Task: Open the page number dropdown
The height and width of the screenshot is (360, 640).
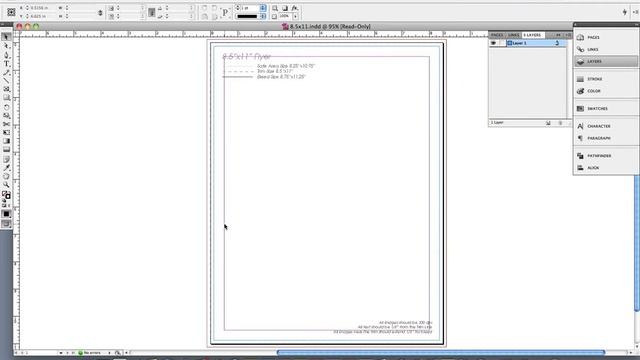Action: 61,353
